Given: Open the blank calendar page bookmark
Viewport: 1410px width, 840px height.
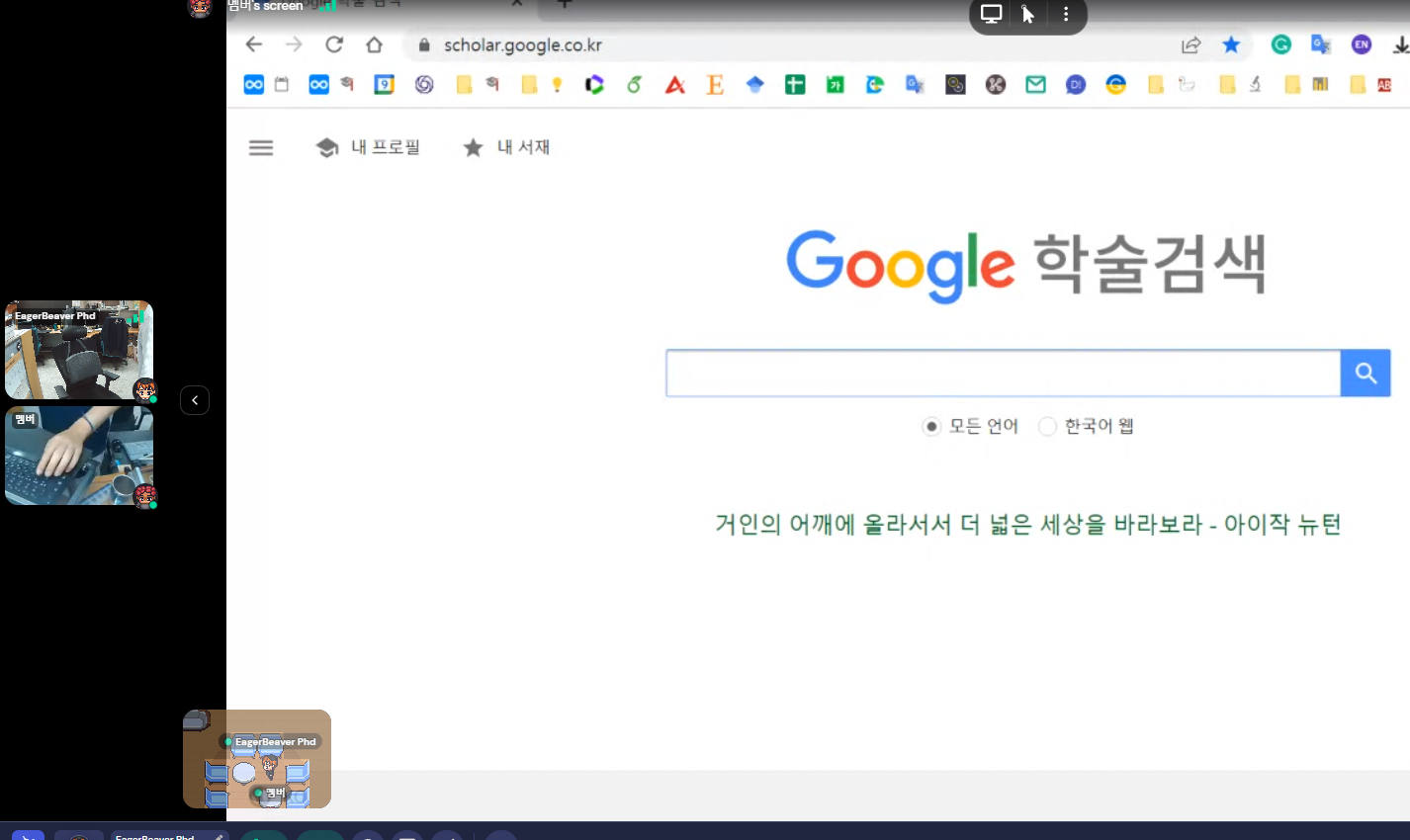Looking at the screenshot, I should (282, 84).
